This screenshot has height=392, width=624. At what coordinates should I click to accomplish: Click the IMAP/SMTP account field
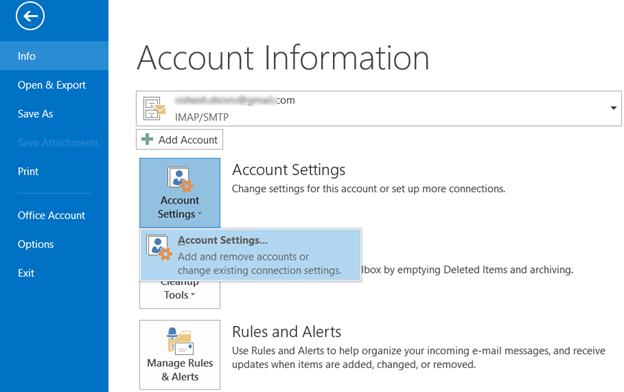pyautogui.click(x=379, y=108)
